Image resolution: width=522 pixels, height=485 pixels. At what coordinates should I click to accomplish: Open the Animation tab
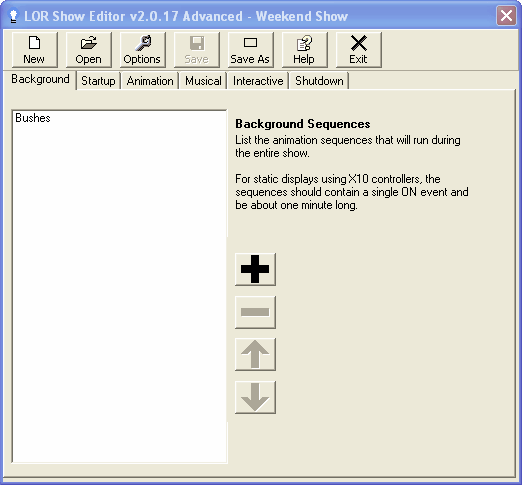(150, 81)
